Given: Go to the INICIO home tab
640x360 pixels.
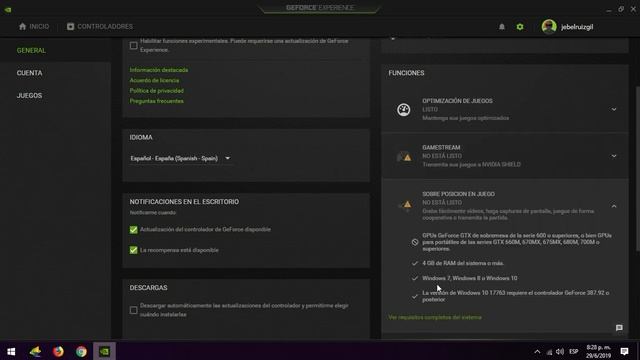Looking at the screenshot, I should click(34, 27).
